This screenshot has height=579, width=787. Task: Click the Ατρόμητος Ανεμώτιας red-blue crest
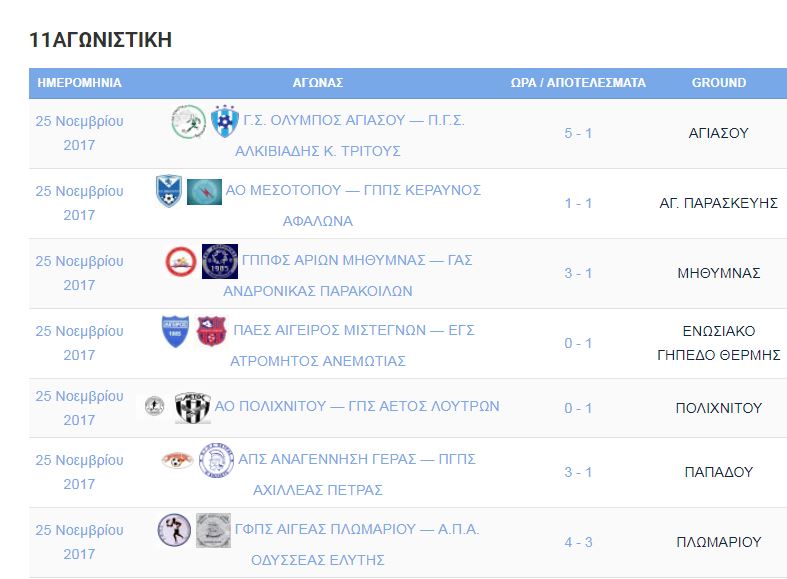pyautogui.click(x=211, y=331)
